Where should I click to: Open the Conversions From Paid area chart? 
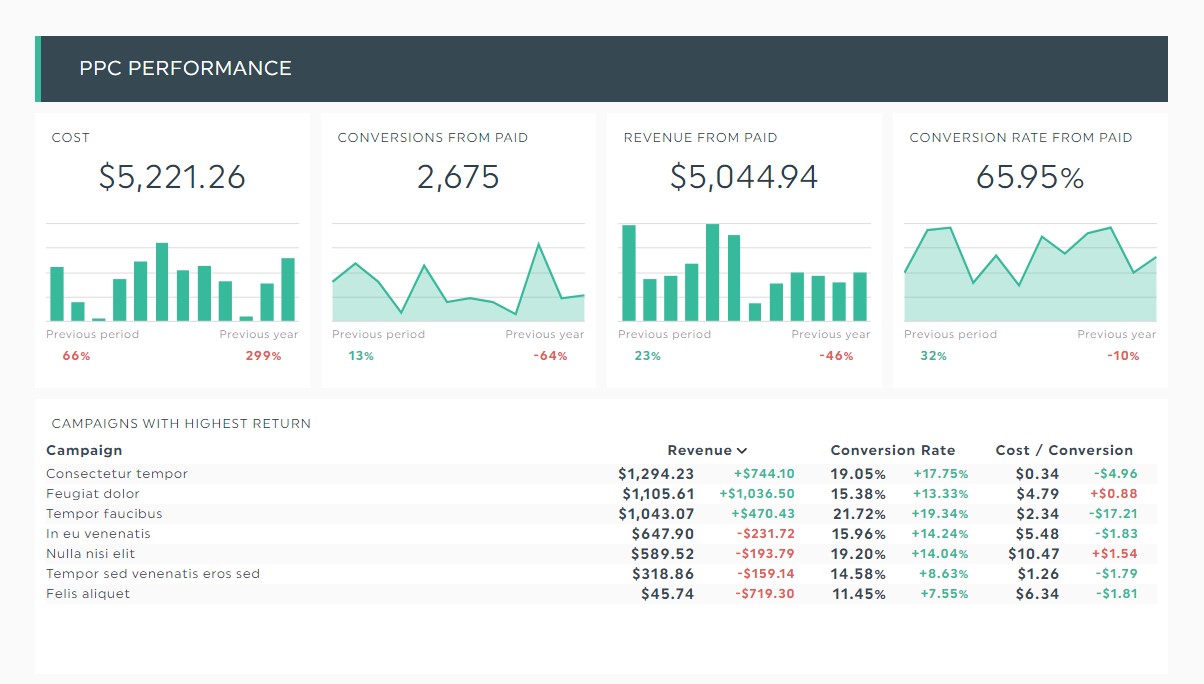pyautogui.click(x=458, y=272)
